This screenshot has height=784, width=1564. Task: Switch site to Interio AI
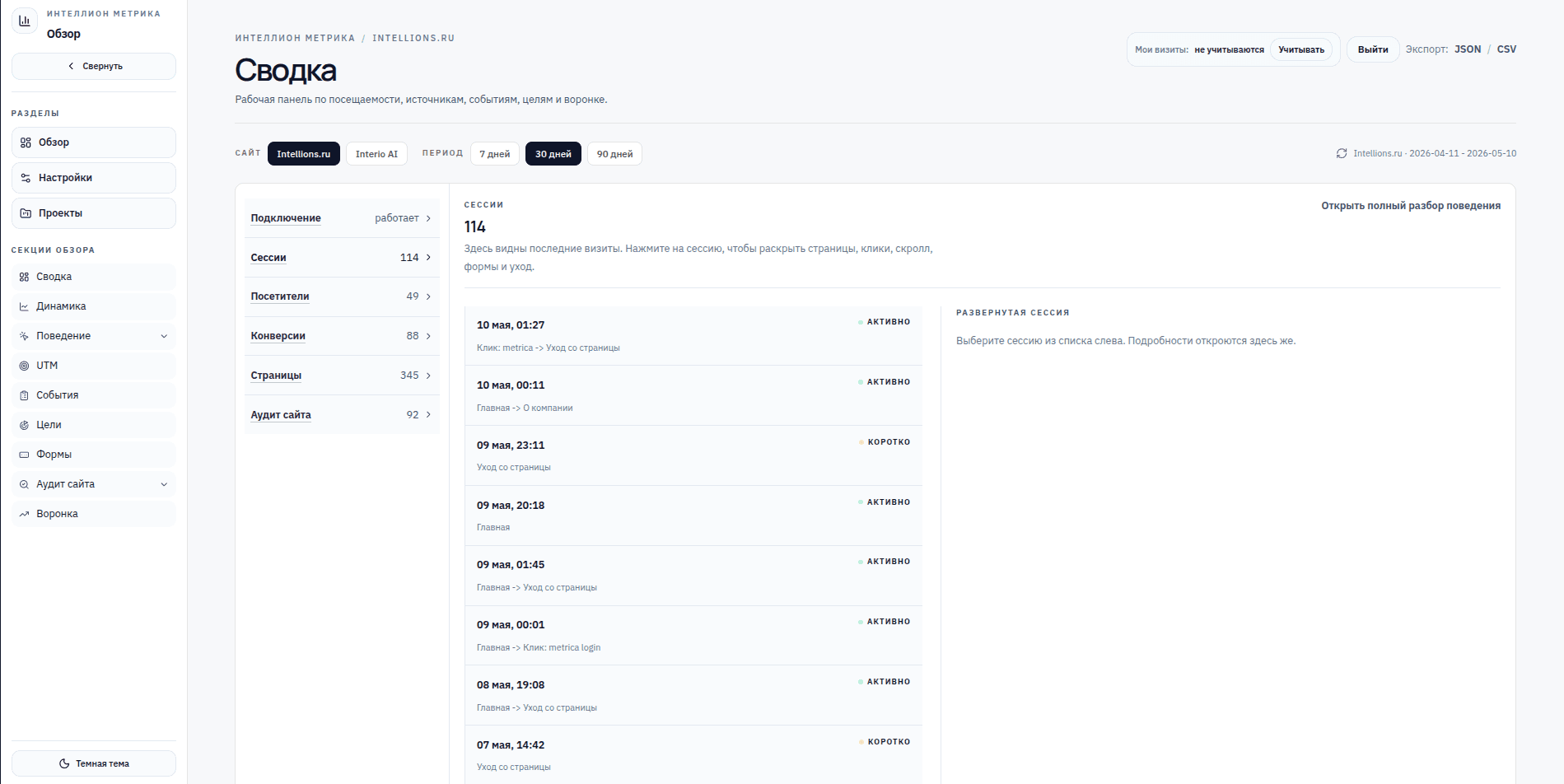[x=376, y=154]
